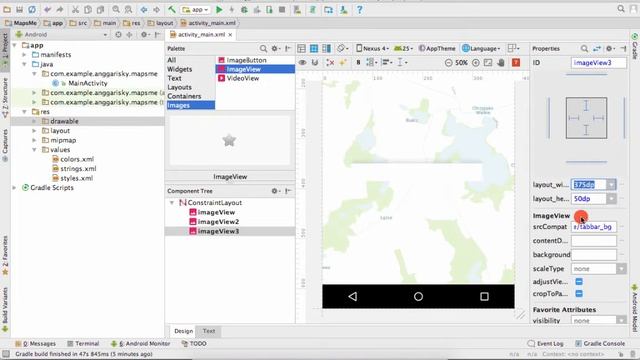Open MainActivity in project tree
Viewport: 640px width, 360px height.
coord(88,83)
